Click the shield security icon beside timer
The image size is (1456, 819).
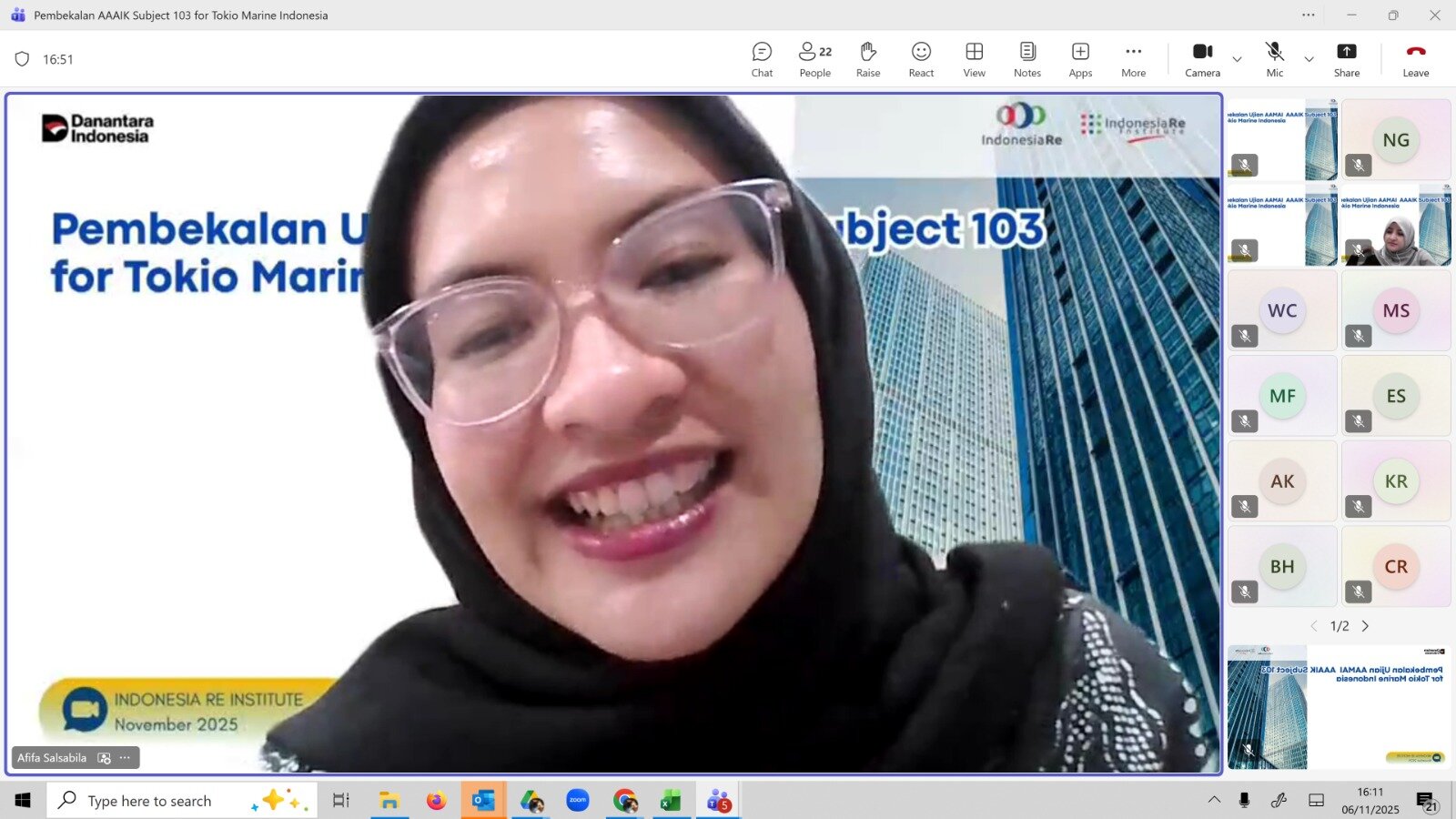(22, 59)
